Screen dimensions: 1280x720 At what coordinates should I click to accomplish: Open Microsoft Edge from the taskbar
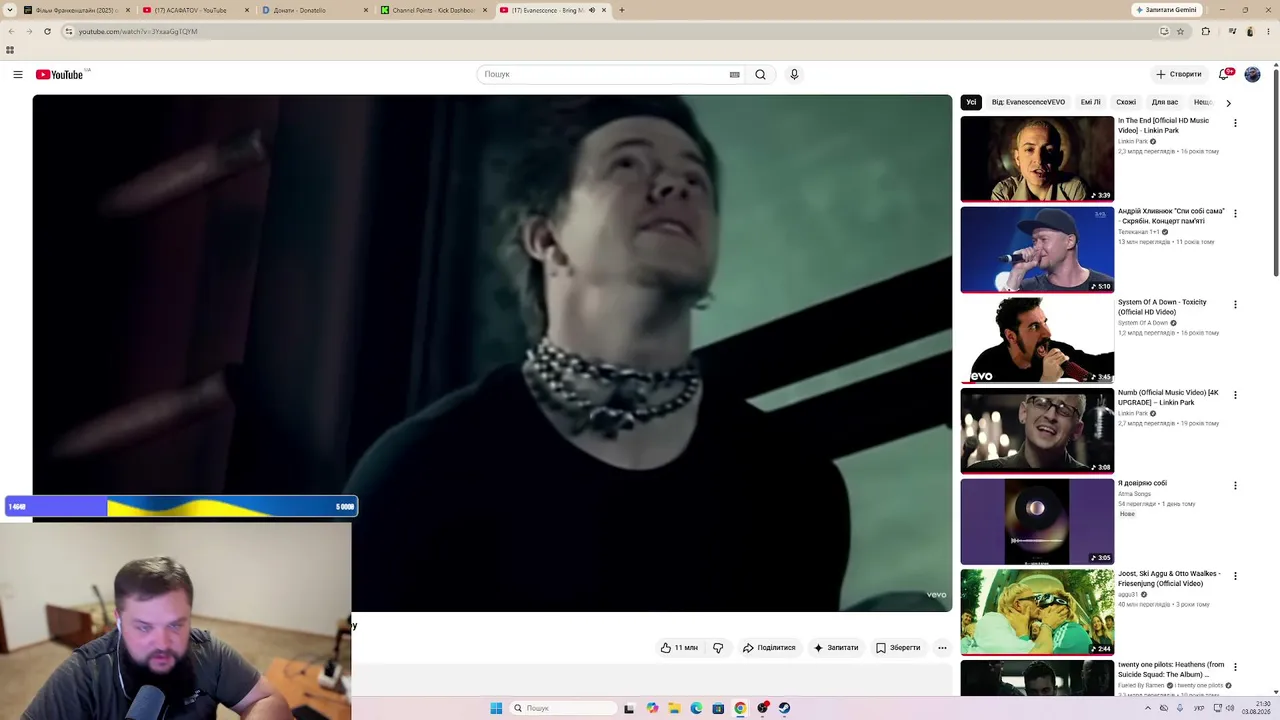pyautogui.click(x=696, y=708)
